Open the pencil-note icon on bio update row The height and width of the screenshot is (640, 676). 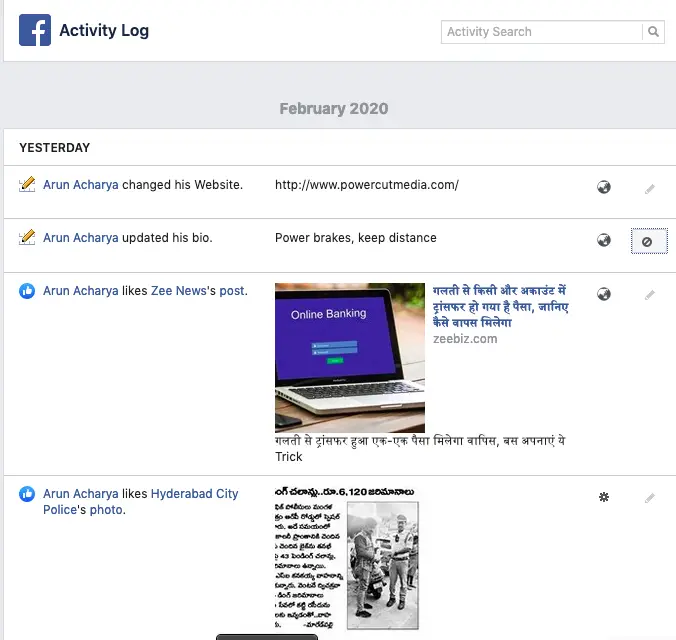pos(27,238)
